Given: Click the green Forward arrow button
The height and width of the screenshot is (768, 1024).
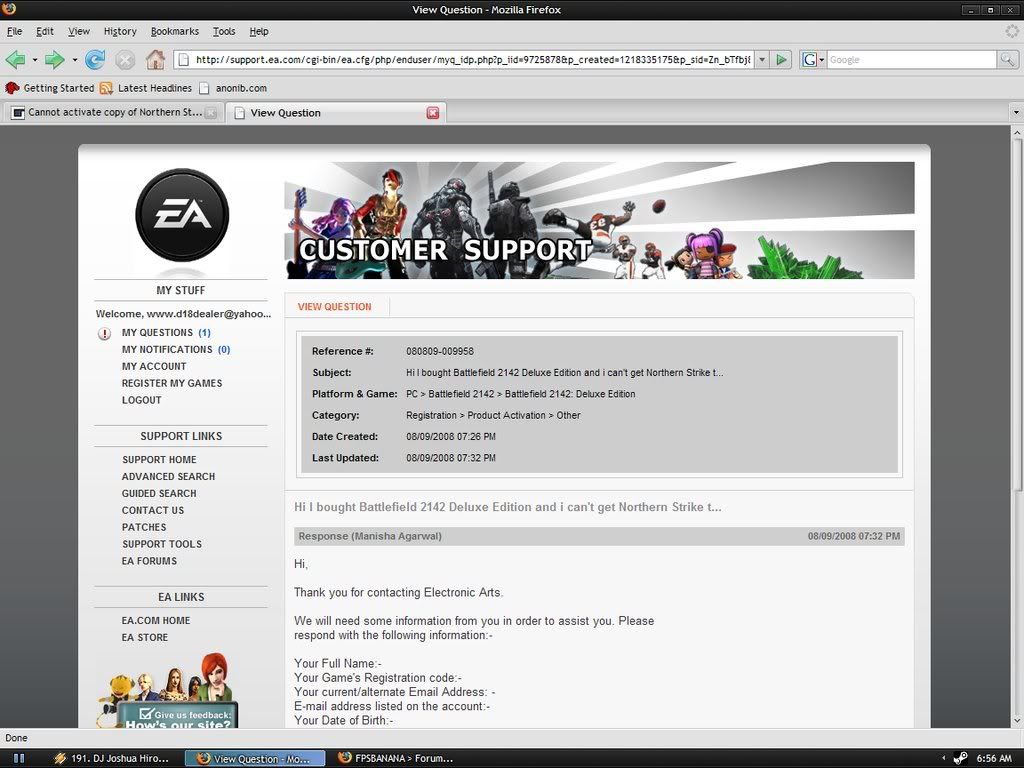Looking at the screenshot, I should click(x=54, y=60).
